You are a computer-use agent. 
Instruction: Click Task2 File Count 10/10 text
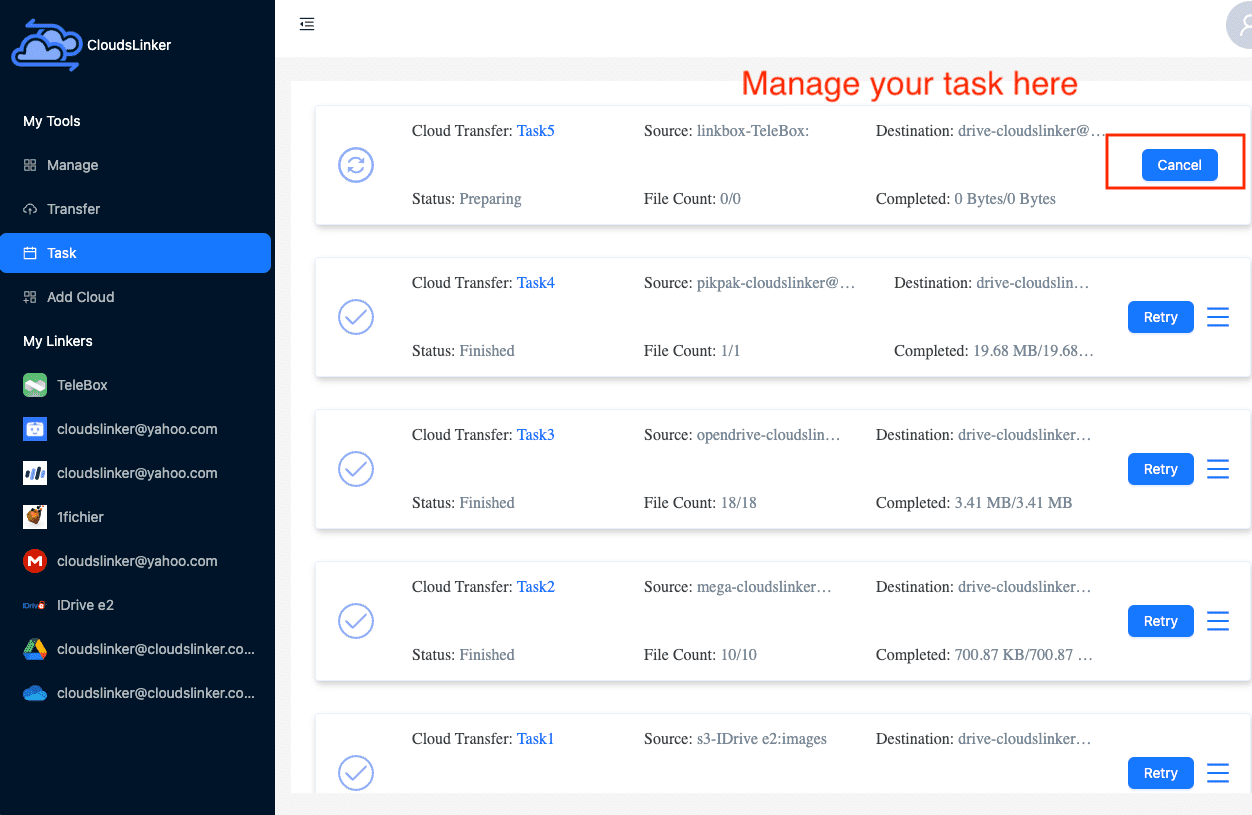point(738,655)
